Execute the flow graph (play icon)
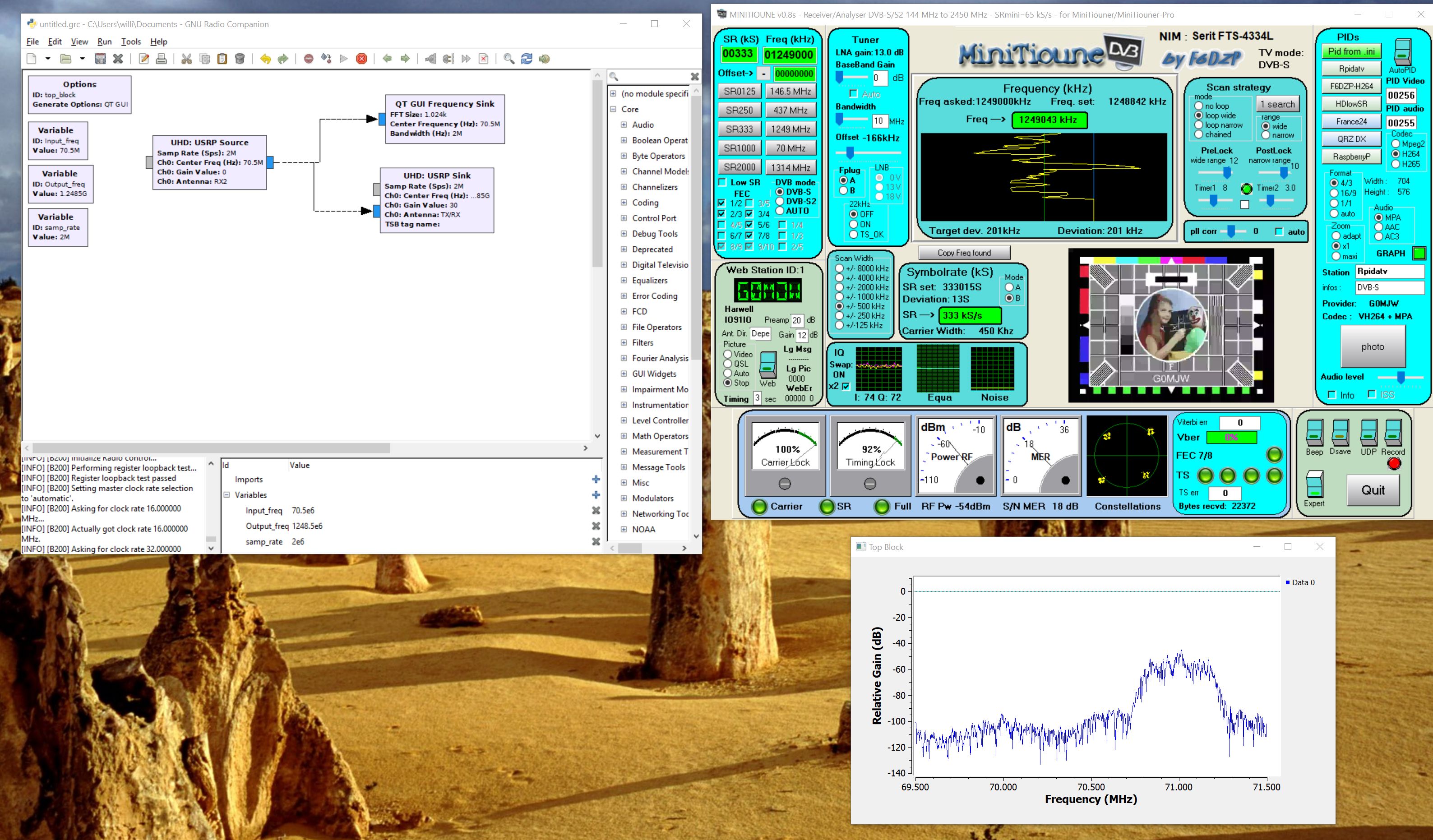1433x840 pixels. tap(344, 59)
